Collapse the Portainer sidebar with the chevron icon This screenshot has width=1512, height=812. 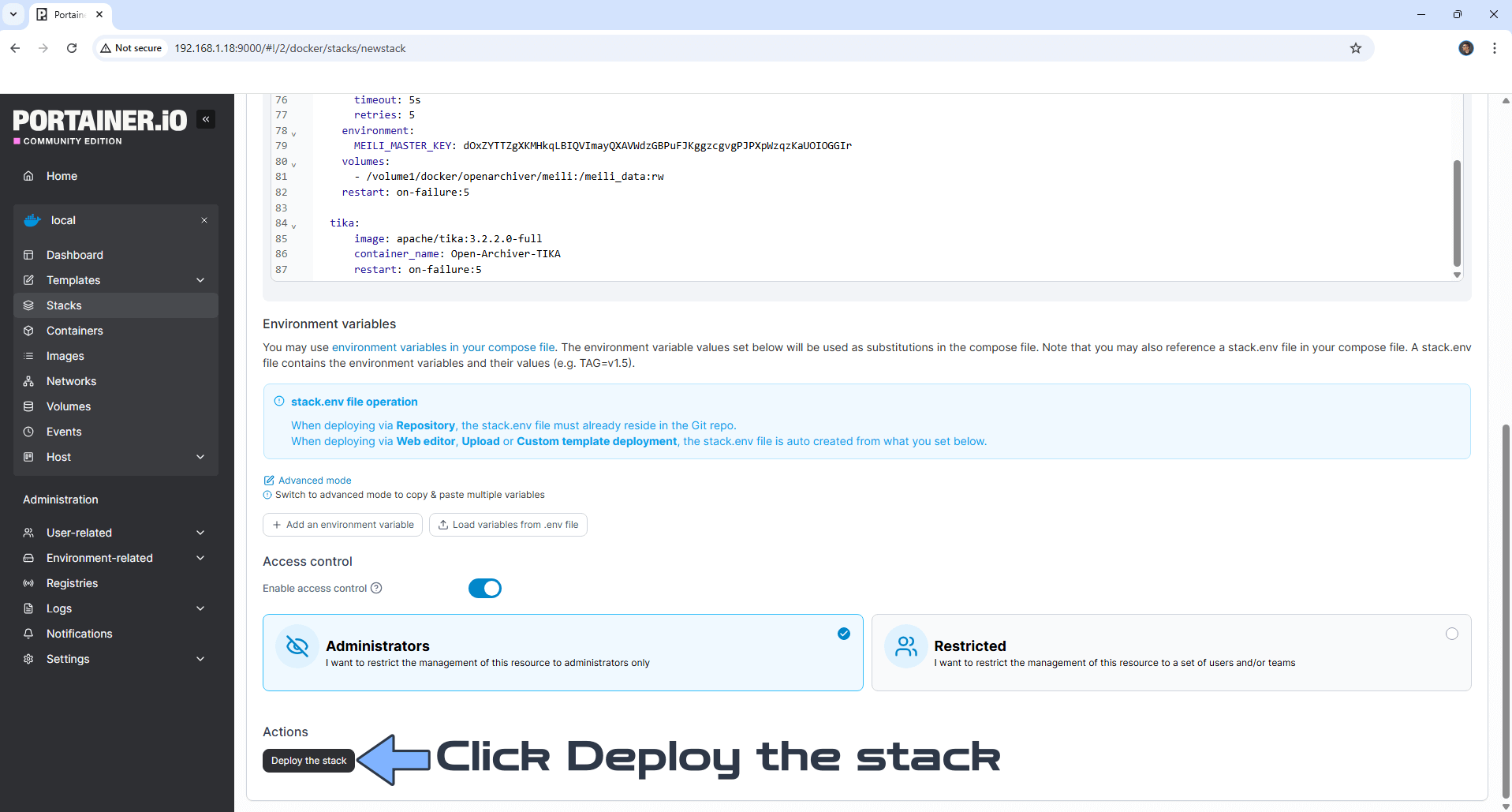coord(206,119)
